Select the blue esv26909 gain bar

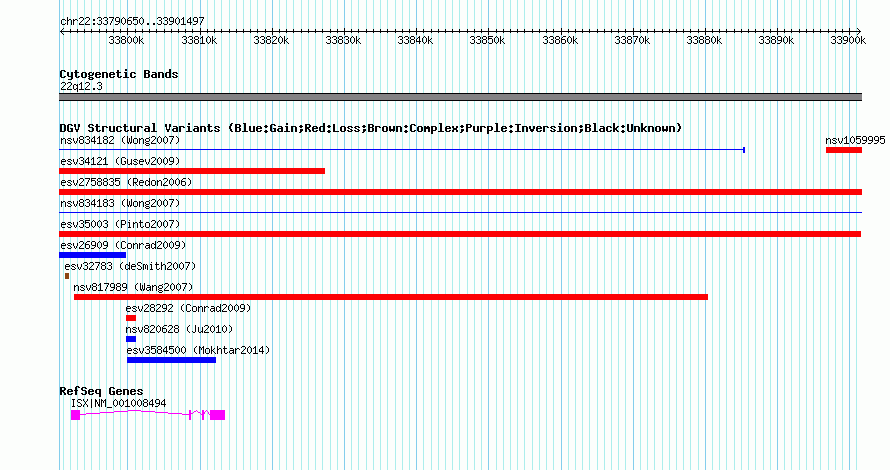point(93,255)
